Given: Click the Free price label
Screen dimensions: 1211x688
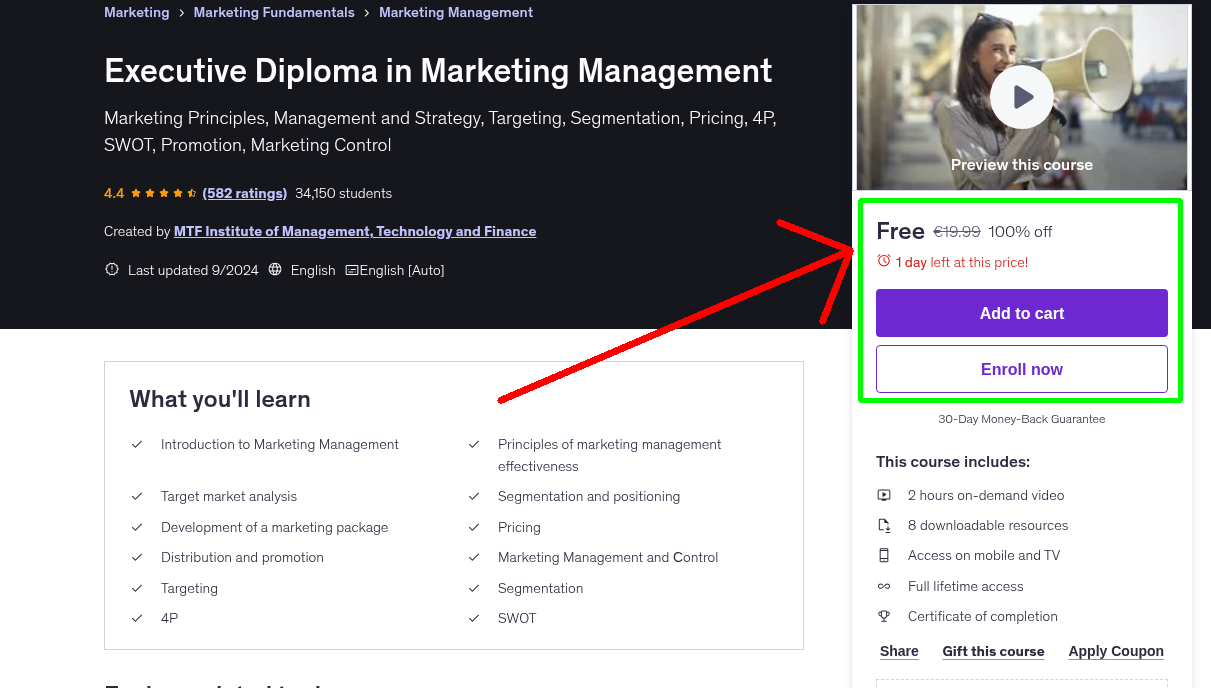Looking at the screenshot, I should coord(900,231).
